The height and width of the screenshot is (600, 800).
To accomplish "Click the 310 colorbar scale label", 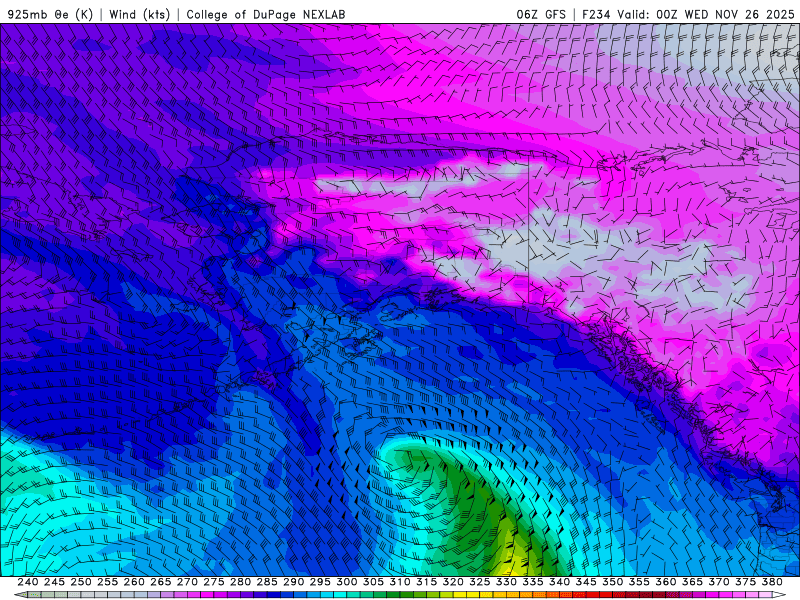I will pyautogui.click(x=399, y=582).
